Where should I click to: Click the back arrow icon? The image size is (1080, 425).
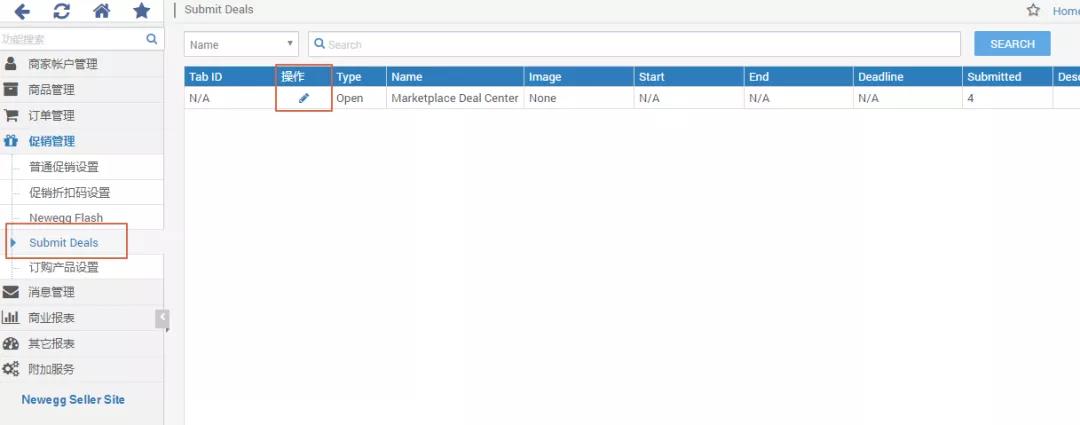click(21, 12)
